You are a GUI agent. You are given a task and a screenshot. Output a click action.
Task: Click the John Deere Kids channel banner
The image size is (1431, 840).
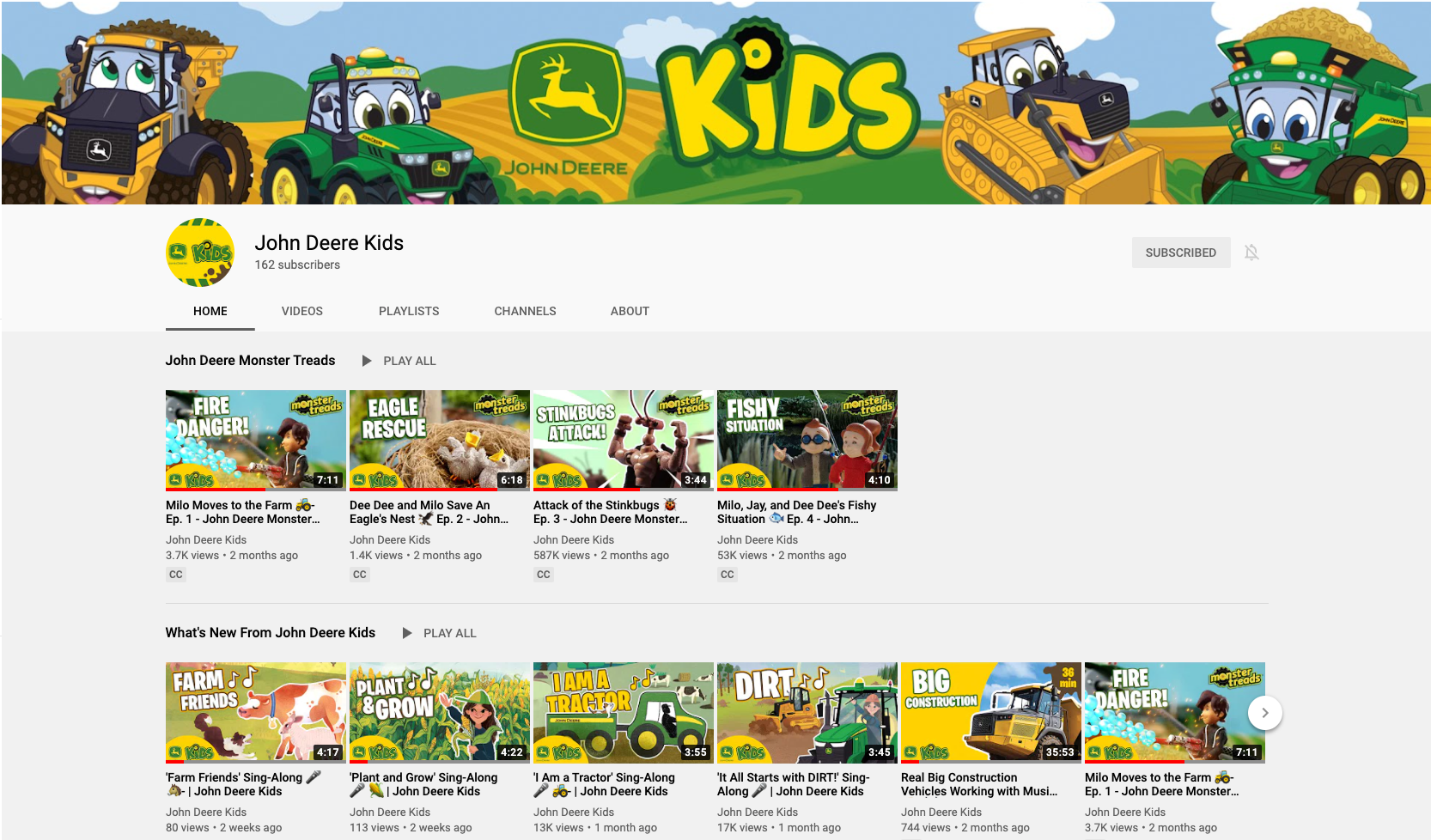(x=715, y=102)
